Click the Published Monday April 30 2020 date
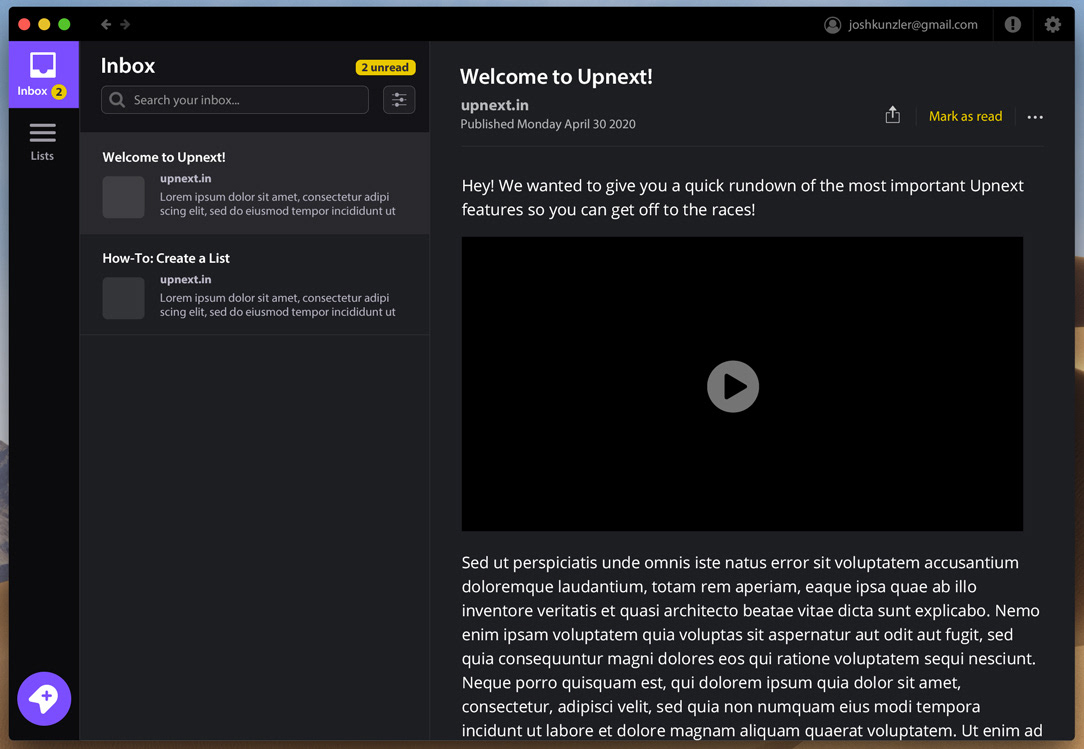This screenshot has width=1084, height=749. (548, 124)
